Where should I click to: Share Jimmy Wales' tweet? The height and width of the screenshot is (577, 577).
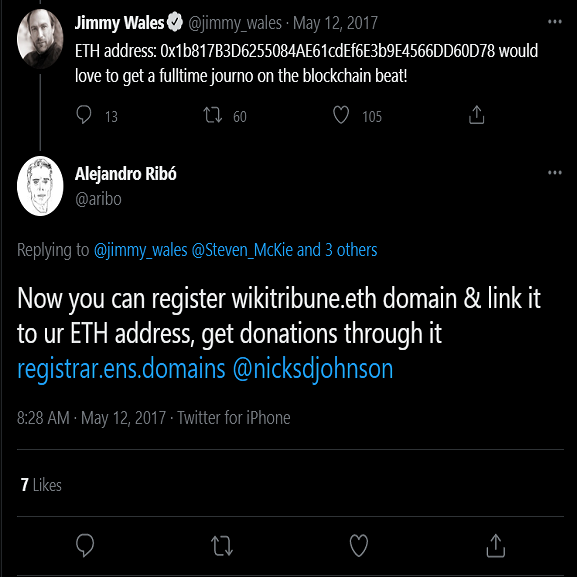tap(477, 115)
